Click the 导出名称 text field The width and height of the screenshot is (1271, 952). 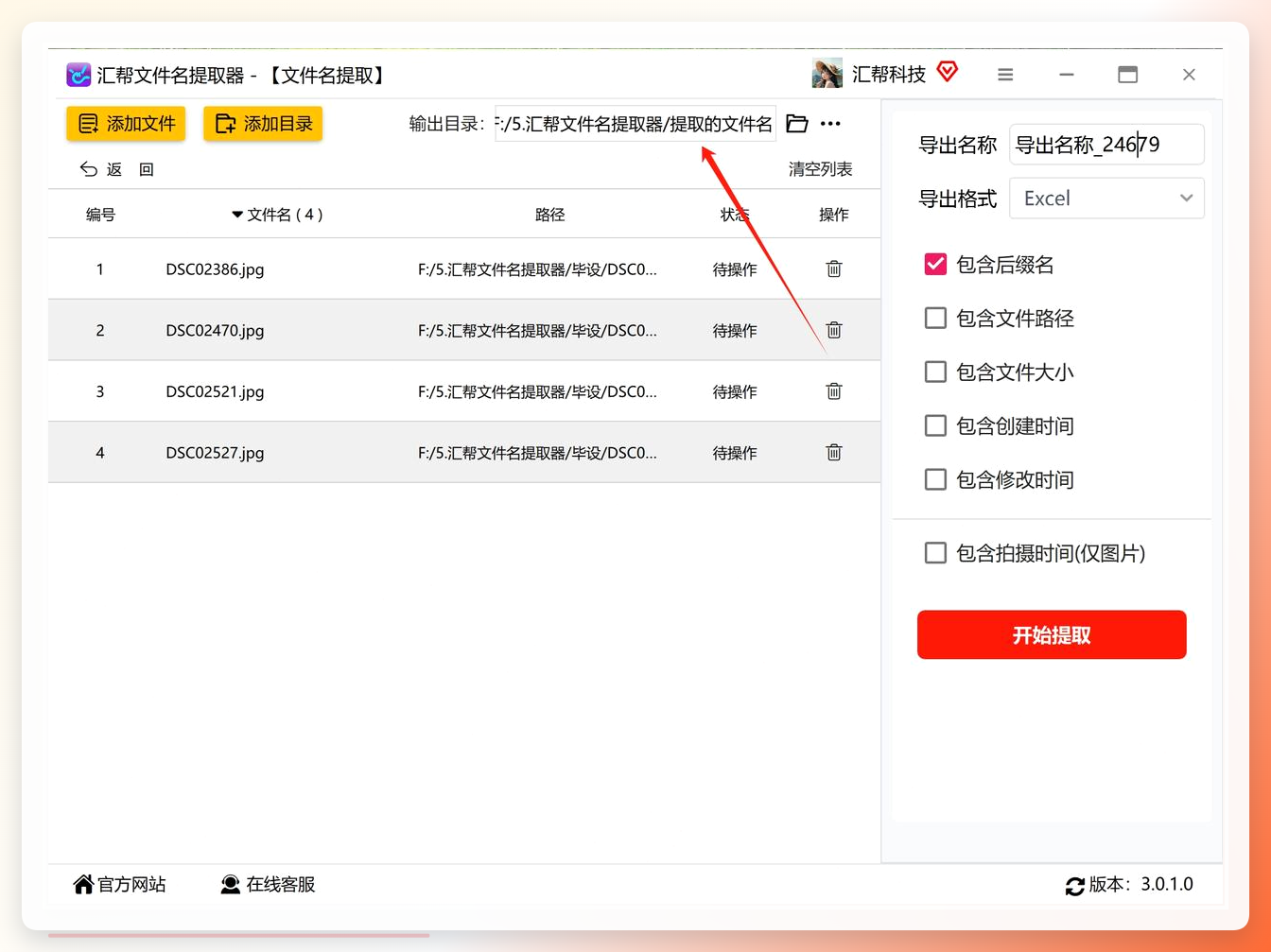(1106, 145)
